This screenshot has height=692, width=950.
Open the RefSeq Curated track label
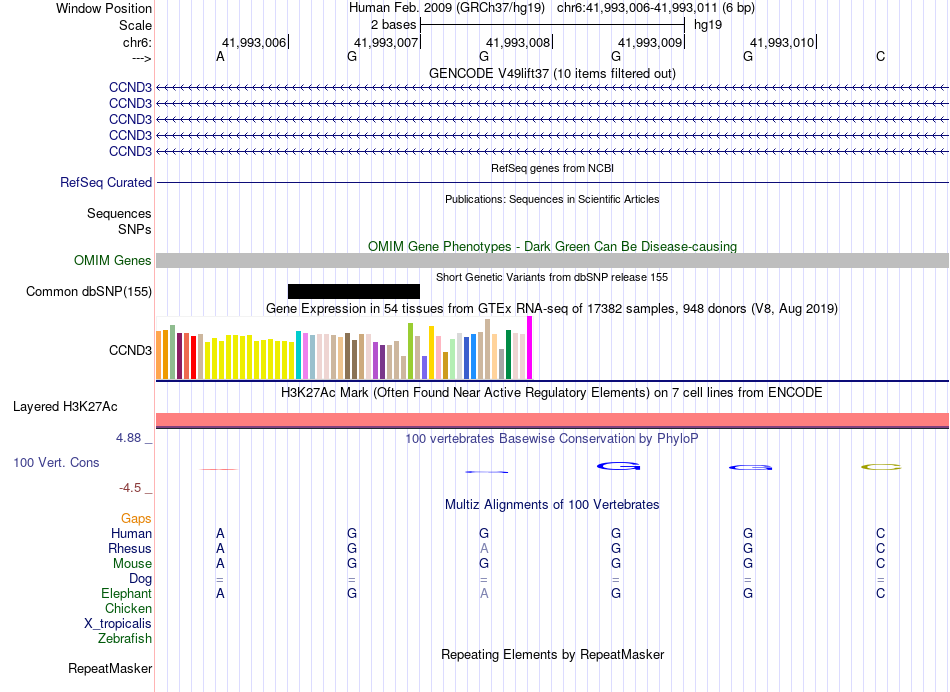(x=106, y=182)
